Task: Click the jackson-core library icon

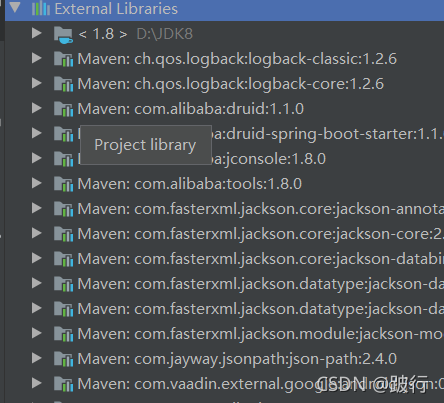Action: (63, 234)
